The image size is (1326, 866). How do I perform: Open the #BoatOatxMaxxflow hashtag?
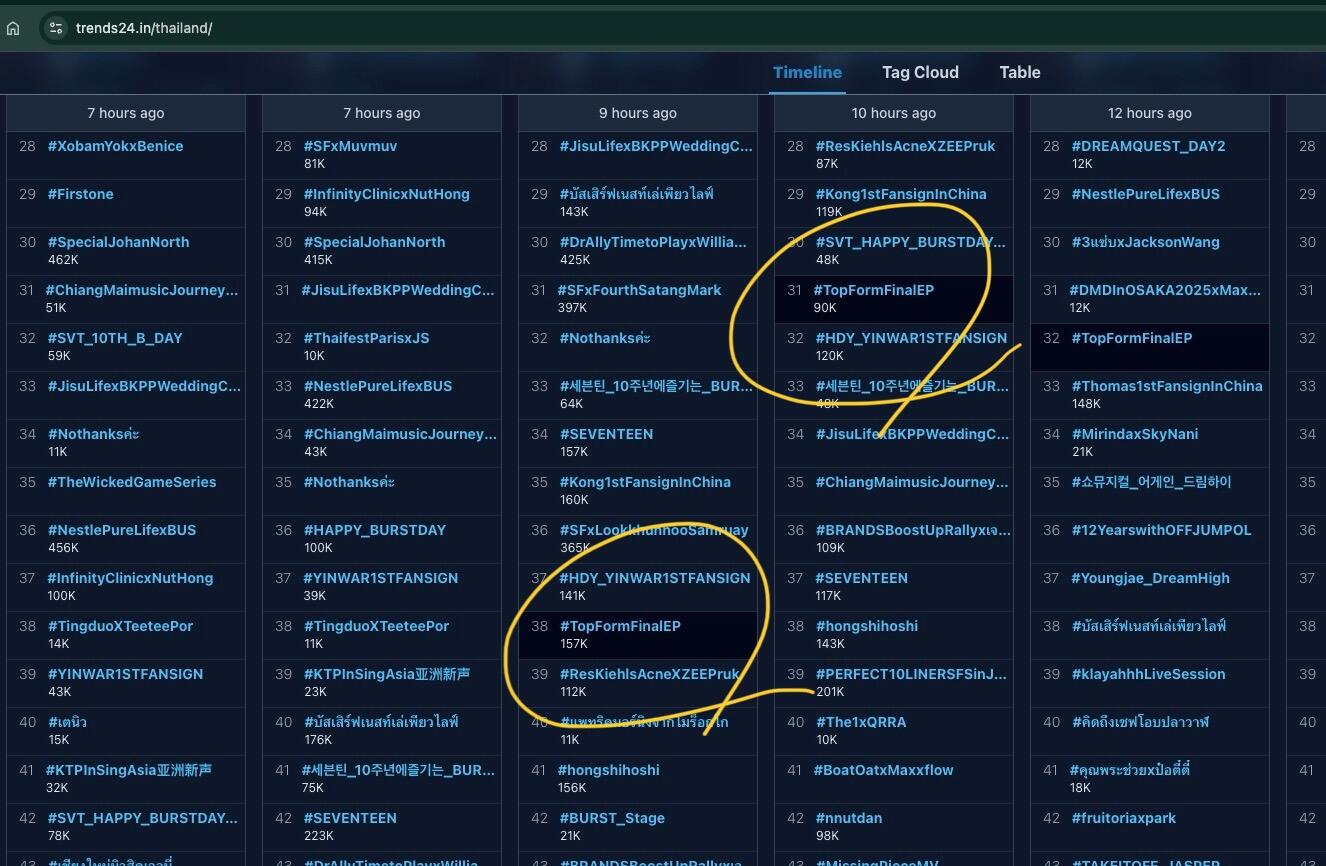tap(883, 770)
